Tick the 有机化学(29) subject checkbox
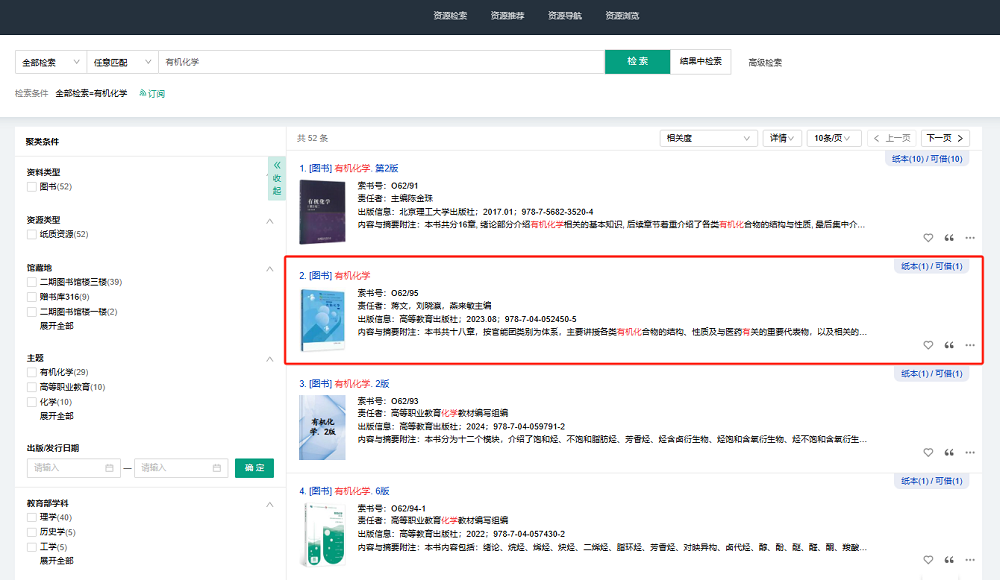The width and height of the screenshot is (1000, 580). [32, 372]
